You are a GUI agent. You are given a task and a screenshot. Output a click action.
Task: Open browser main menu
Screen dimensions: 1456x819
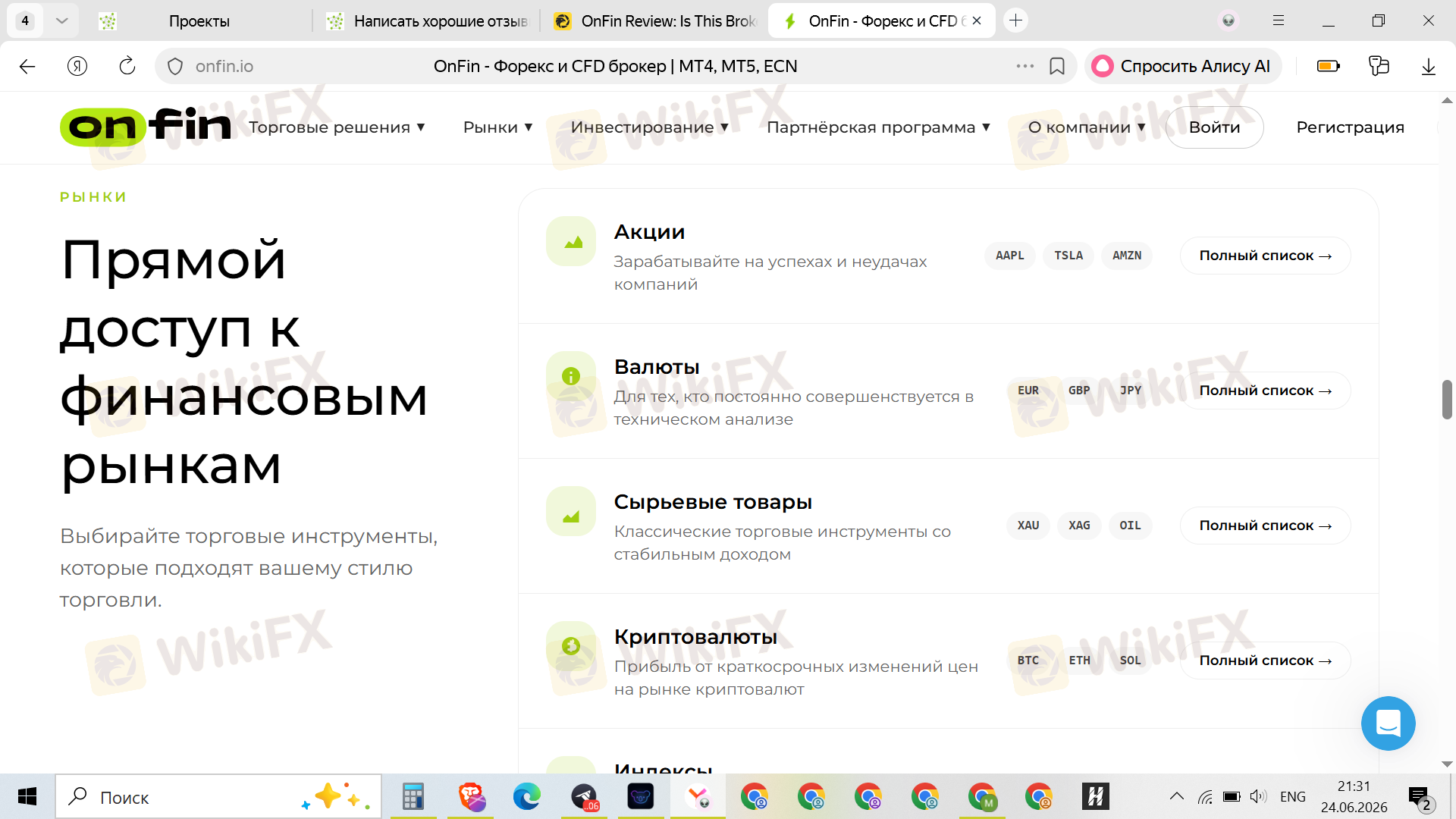1279,20
